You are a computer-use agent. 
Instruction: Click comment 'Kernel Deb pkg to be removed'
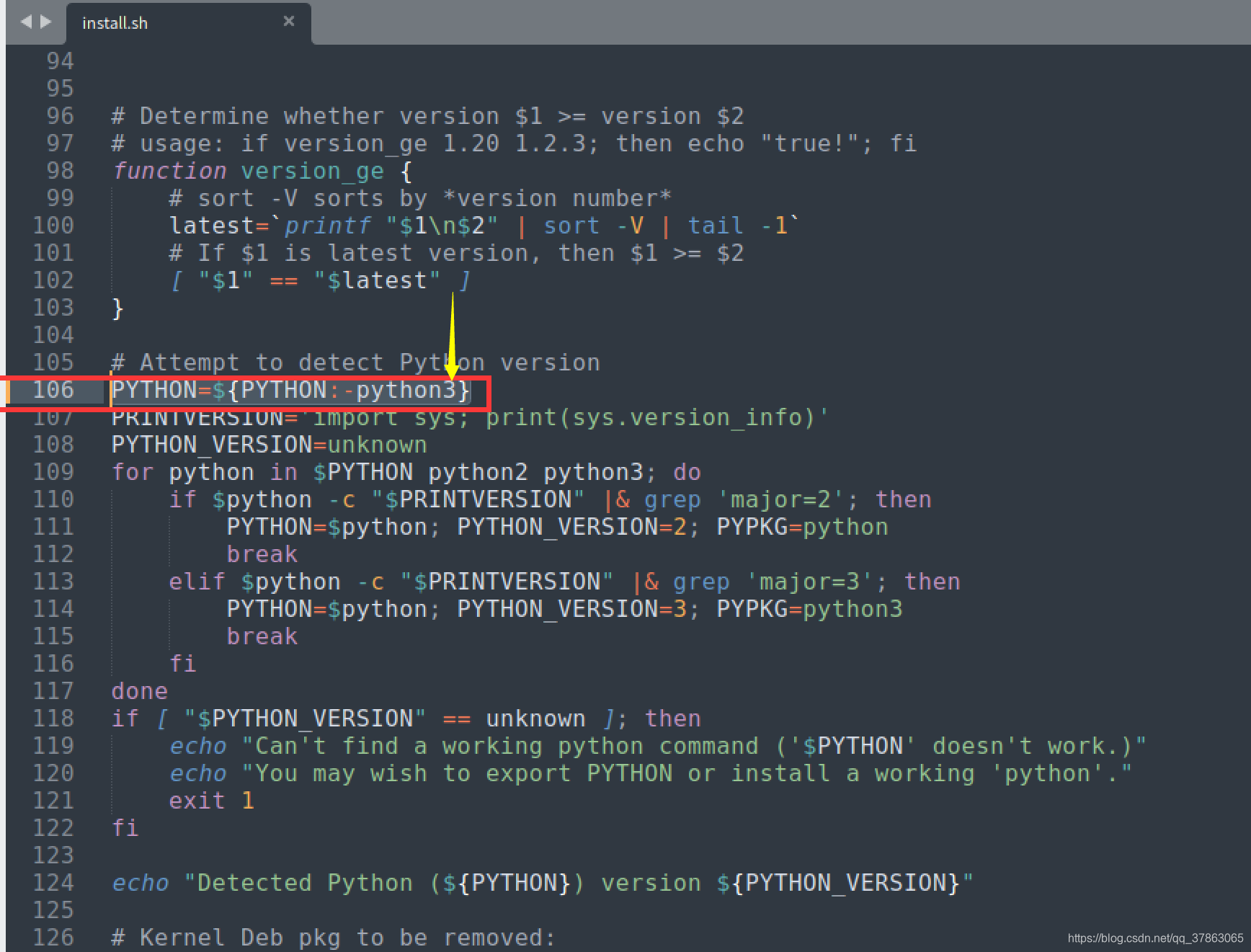[334, 938]
